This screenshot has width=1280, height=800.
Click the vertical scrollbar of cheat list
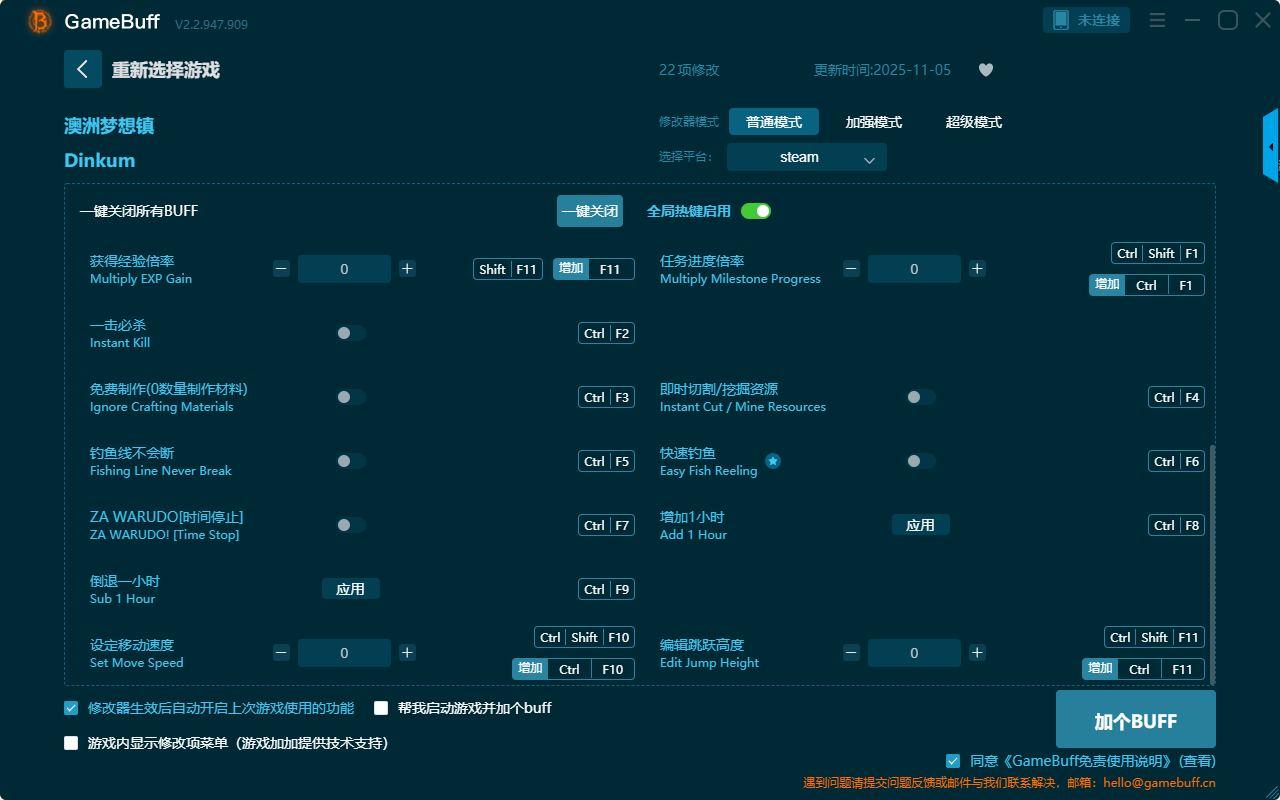coord(1213,560)
